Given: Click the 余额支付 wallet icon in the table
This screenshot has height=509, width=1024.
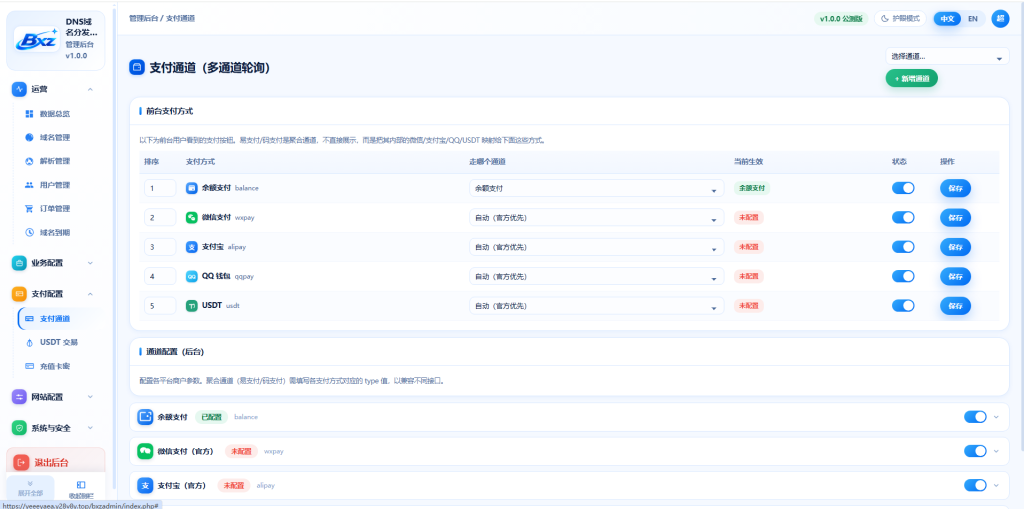Looking at the screenshot, I should (191, 188).
